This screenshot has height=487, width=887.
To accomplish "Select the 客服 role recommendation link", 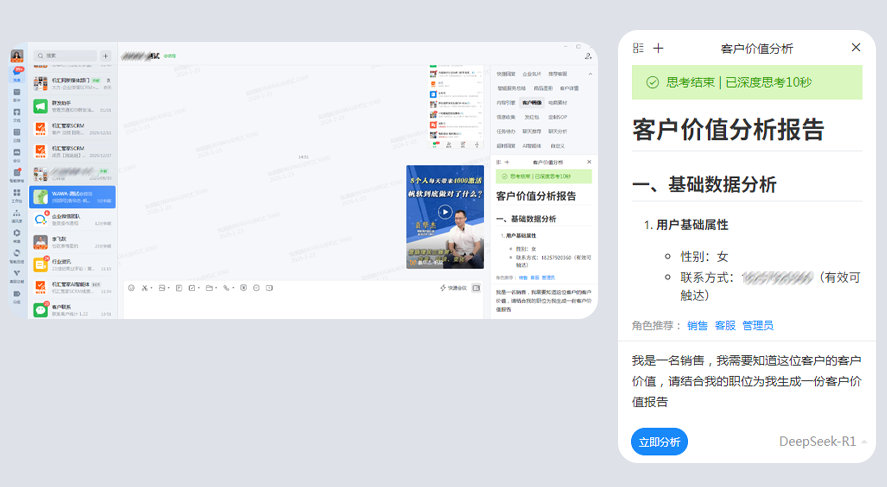I will (725, 326).
